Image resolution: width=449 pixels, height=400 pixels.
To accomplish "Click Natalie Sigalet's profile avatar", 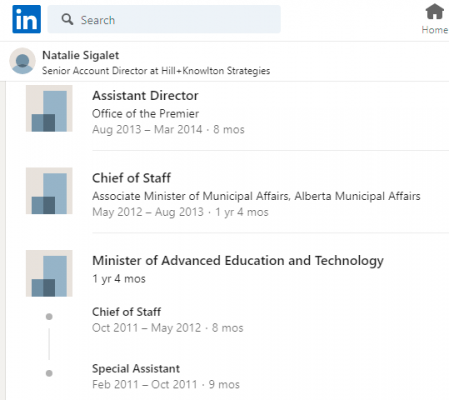I will coord(22,61).
